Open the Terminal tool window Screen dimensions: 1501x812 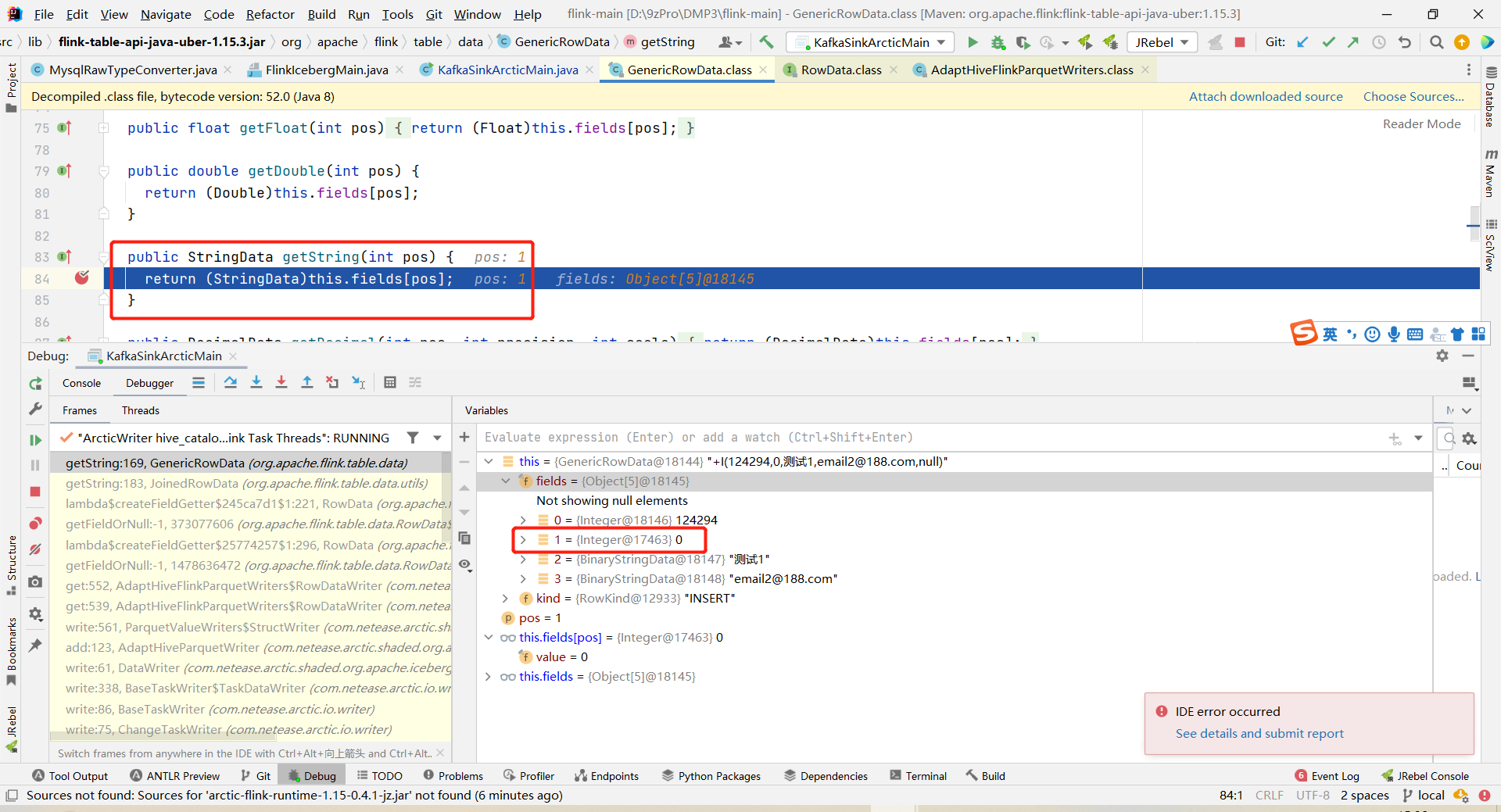[918, 776]
